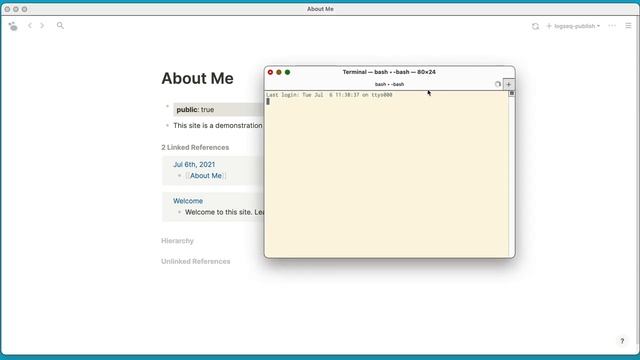Go back with the left arrow
Screen dimensions: 640x360
pyautogui.click(x=30, y=26)
